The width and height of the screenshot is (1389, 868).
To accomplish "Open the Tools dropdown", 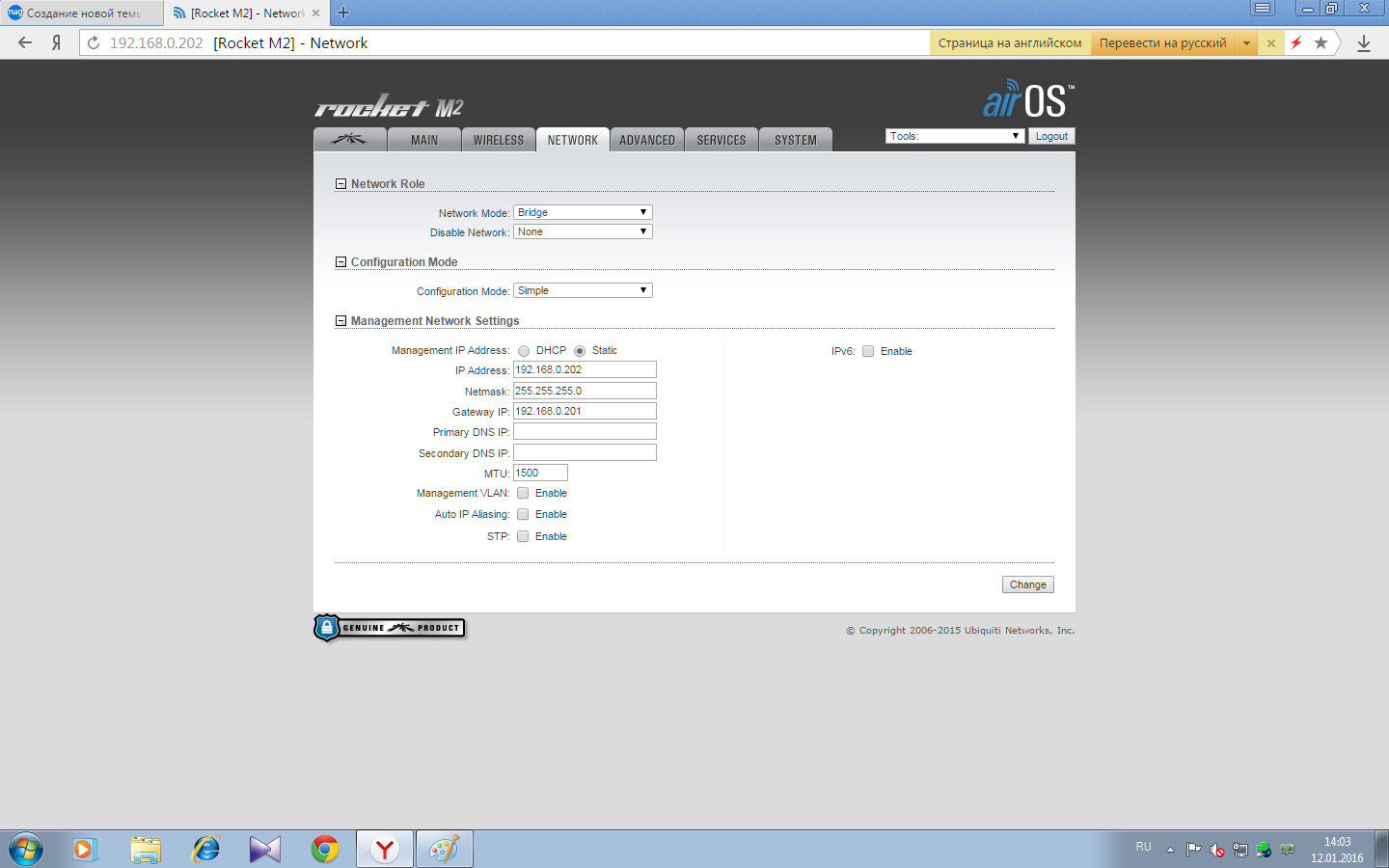I will [x=954, y=136].
